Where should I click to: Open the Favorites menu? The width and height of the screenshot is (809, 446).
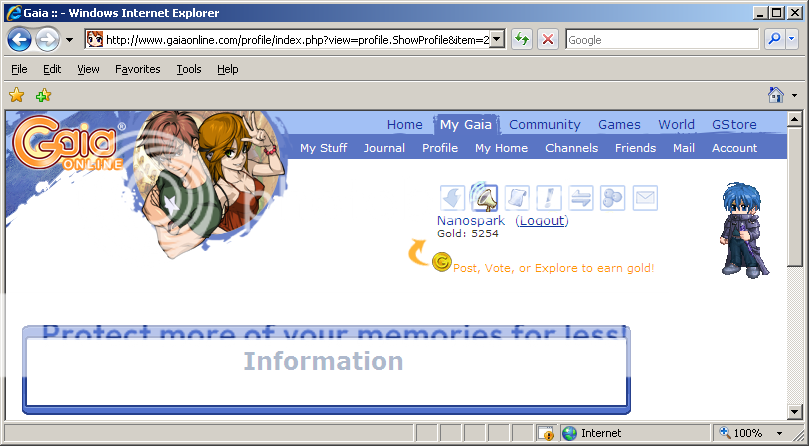pos(137,69)
